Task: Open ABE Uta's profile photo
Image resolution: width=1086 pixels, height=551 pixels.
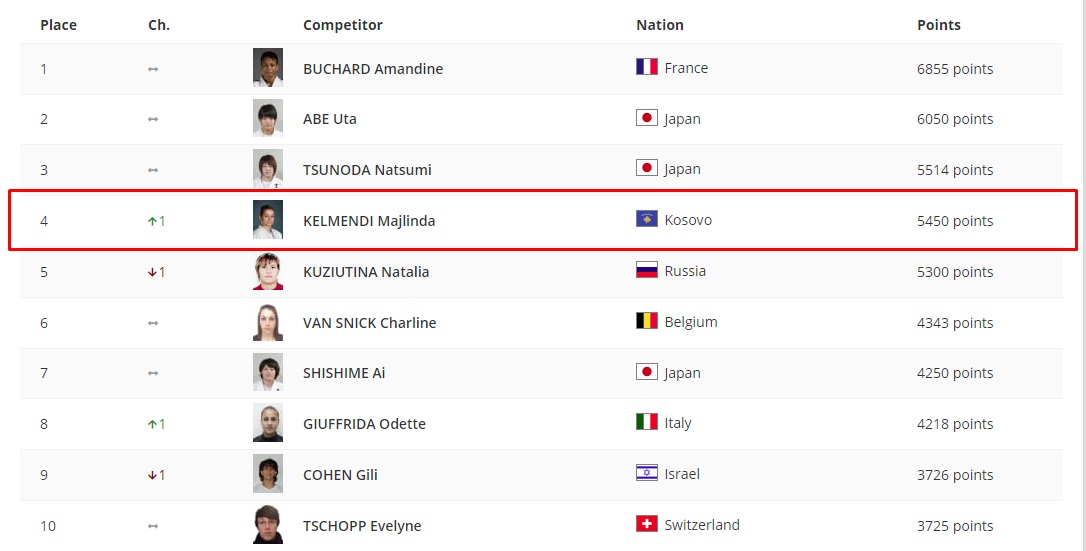Action: tap(268, 118)
